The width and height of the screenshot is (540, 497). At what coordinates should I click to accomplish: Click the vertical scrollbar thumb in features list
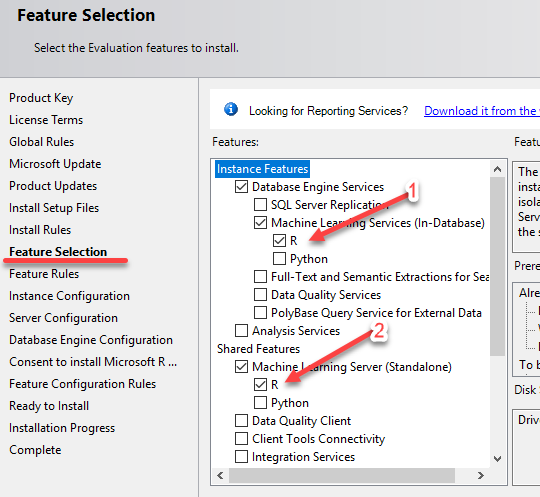pos(497,267)
